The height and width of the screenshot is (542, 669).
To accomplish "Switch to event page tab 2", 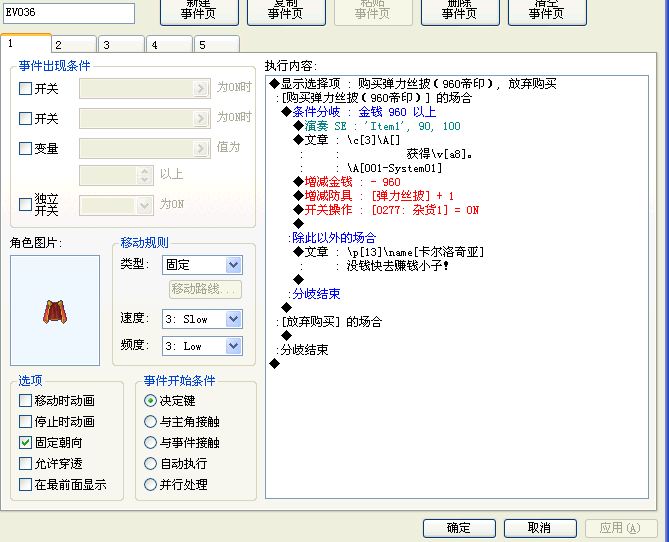I will point(74,45).
